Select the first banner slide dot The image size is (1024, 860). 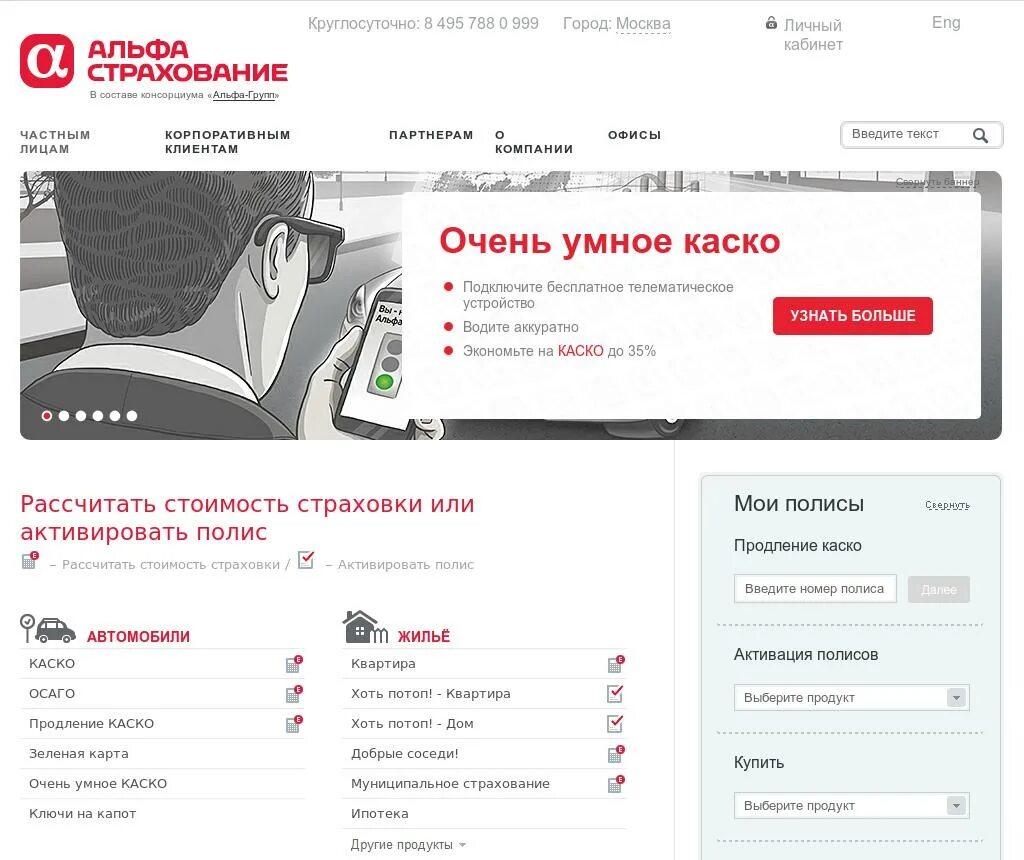(x=47, y=416)
